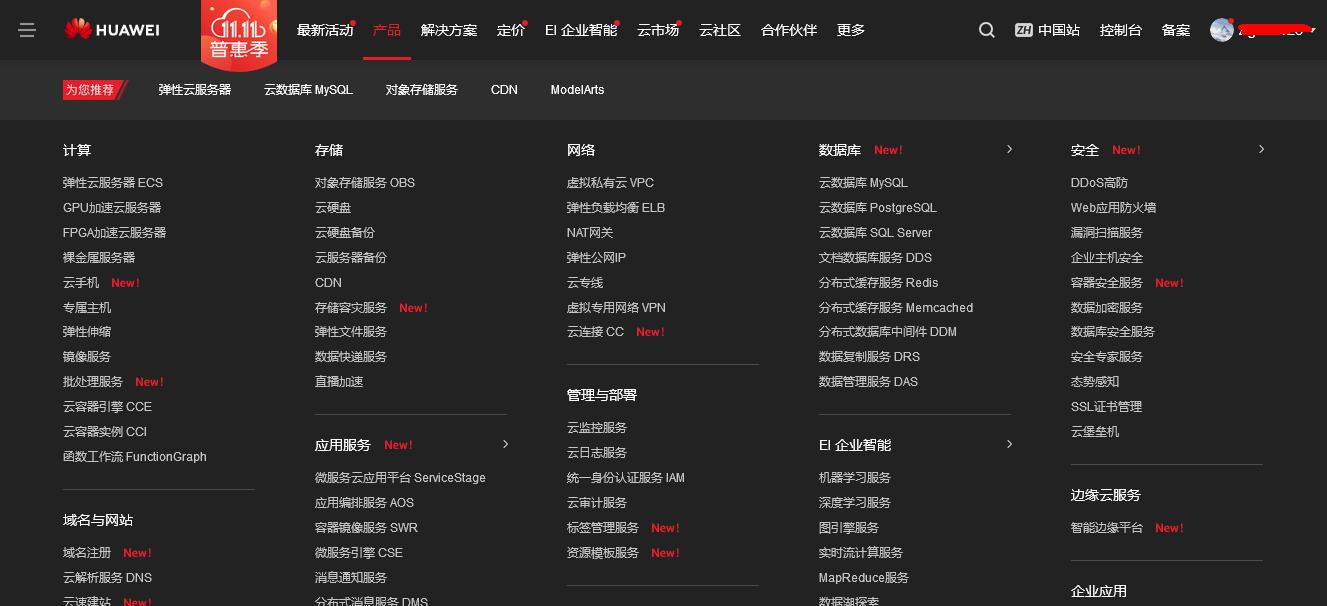The image size is (1327, 606).
Task: Open 弹性云服务器 ECS link
Action: point(113,183)
